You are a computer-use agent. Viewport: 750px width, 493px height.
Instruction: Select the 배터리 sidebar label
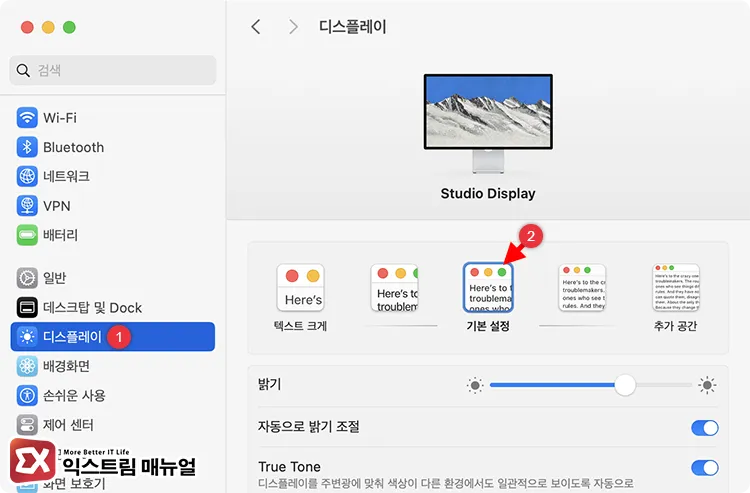[60, 235]
